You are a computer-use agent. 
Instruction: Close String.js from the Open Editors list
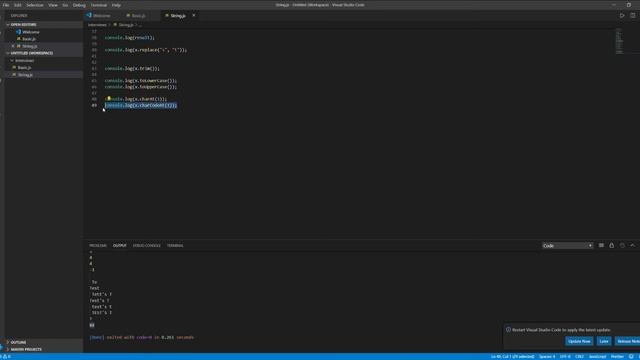pyautogui.click(x=13, y=46)
